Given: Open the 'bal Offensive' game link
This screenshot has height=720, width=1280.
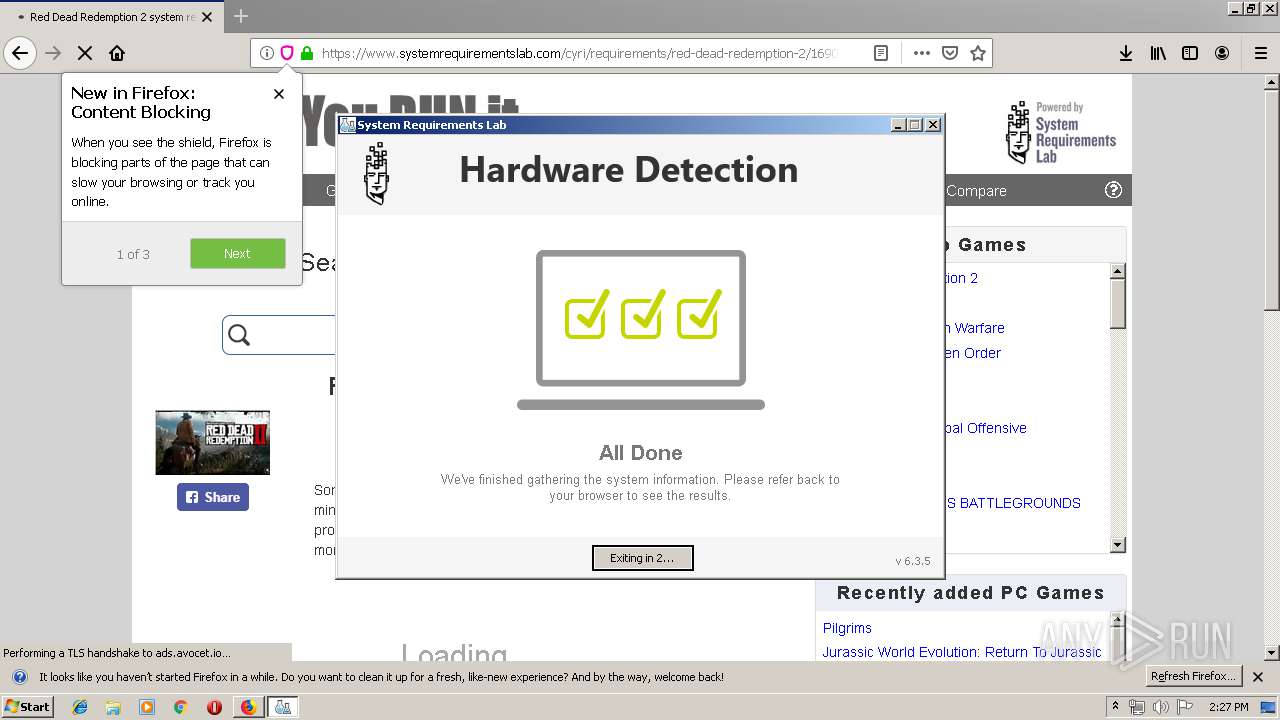Looking at the screenshot, I should click(985, 428).
